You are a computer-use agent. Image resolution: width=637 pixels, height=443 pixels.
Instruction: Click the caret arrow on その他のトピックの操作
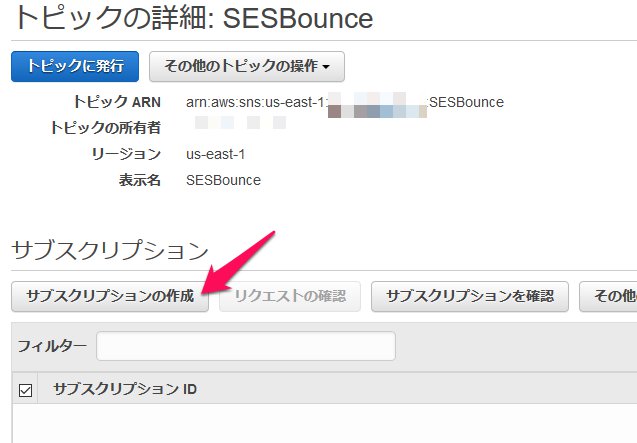(x=327, y=67)
